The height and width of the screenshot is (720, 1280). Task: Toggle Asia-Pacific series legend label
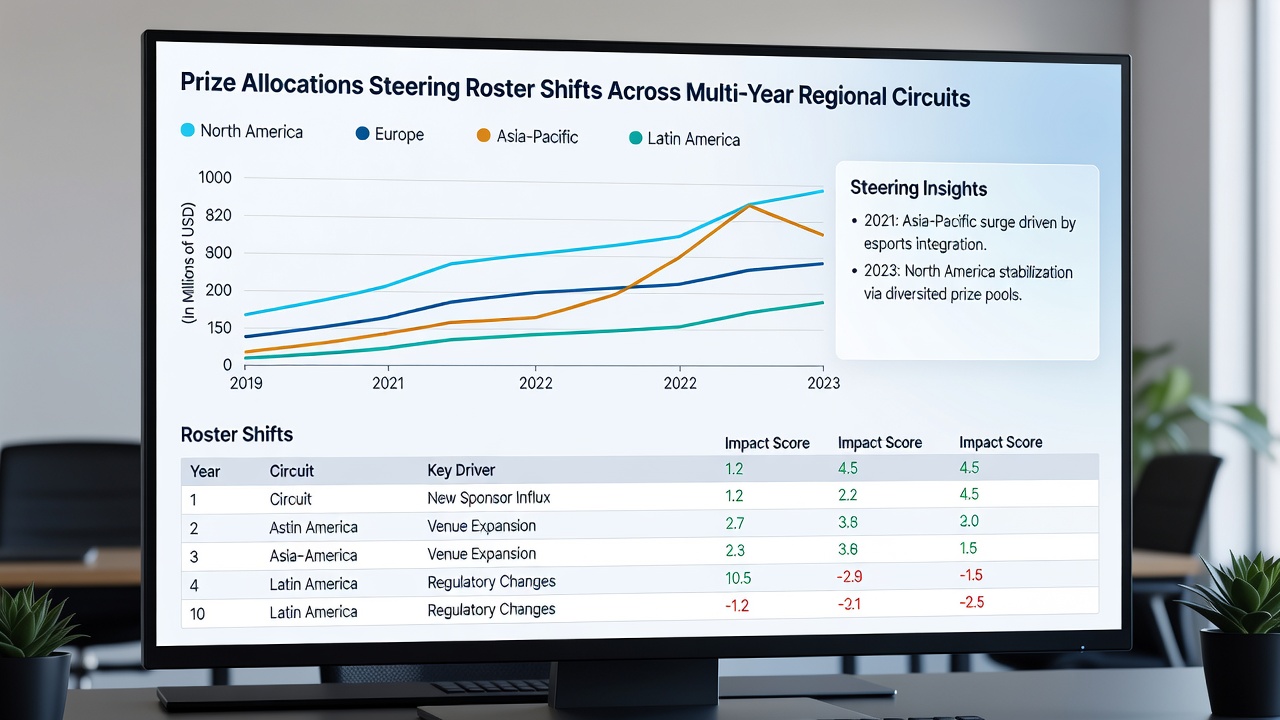[537, 136]
